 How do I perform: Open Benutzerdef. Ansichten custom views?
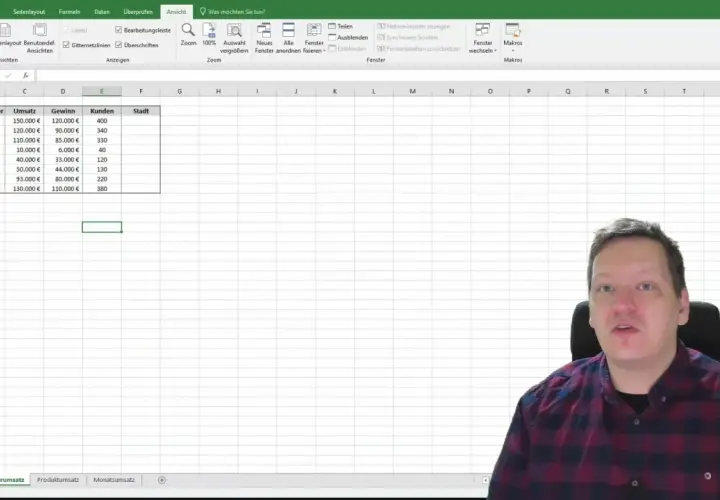pyautogui.click(x=39, y=39)
